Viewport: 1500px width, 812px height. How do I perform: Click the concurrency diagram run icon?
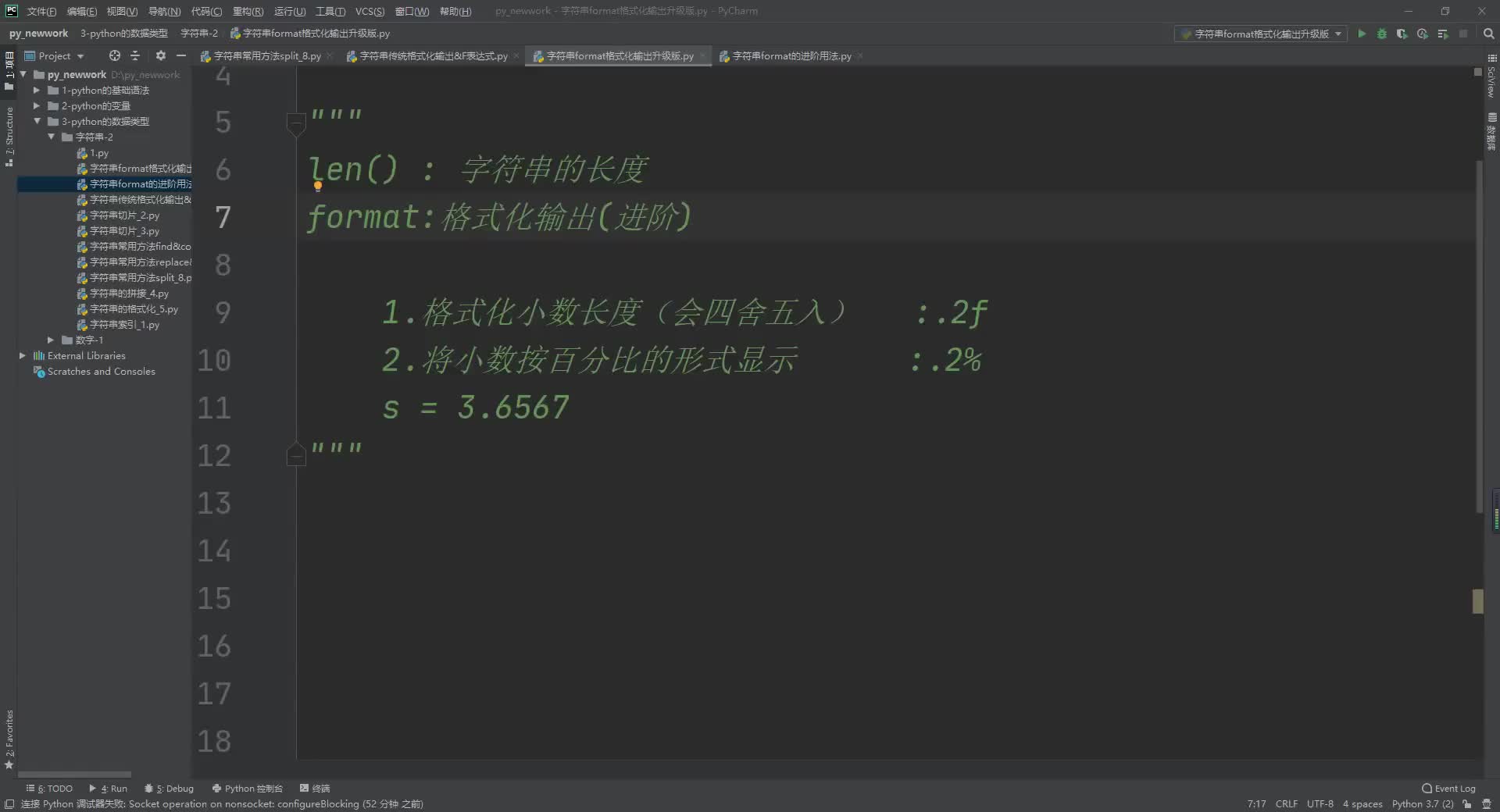[1442, 34]
